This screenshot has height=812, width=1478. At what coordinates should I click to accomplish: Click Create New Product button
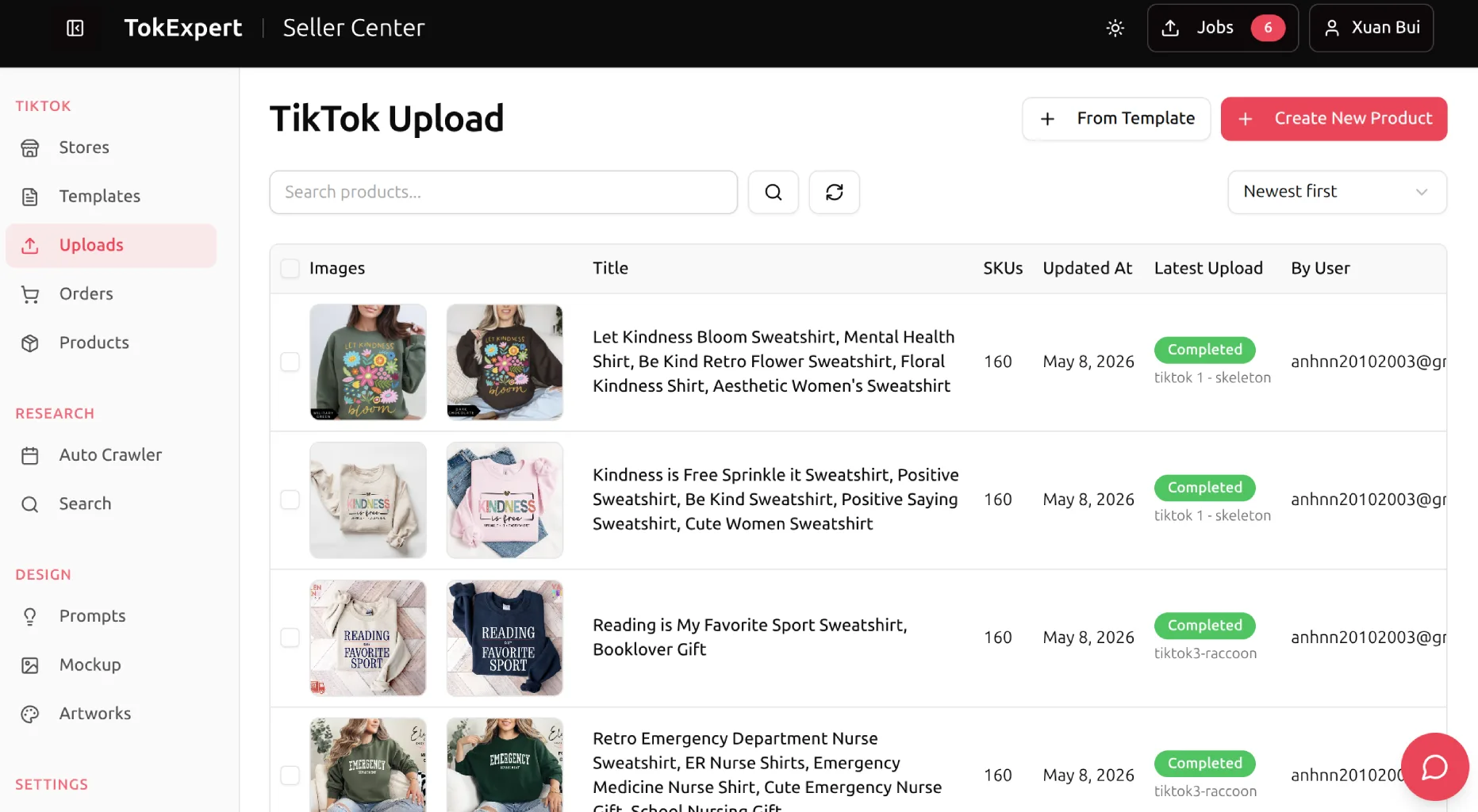coord(1334,119)
